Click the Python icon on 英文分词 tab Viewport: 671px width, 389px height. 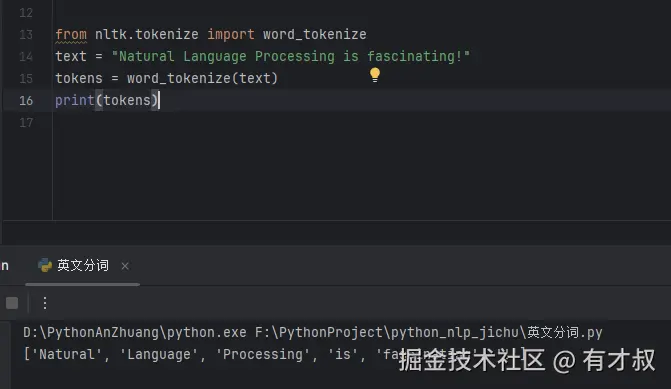45,265
